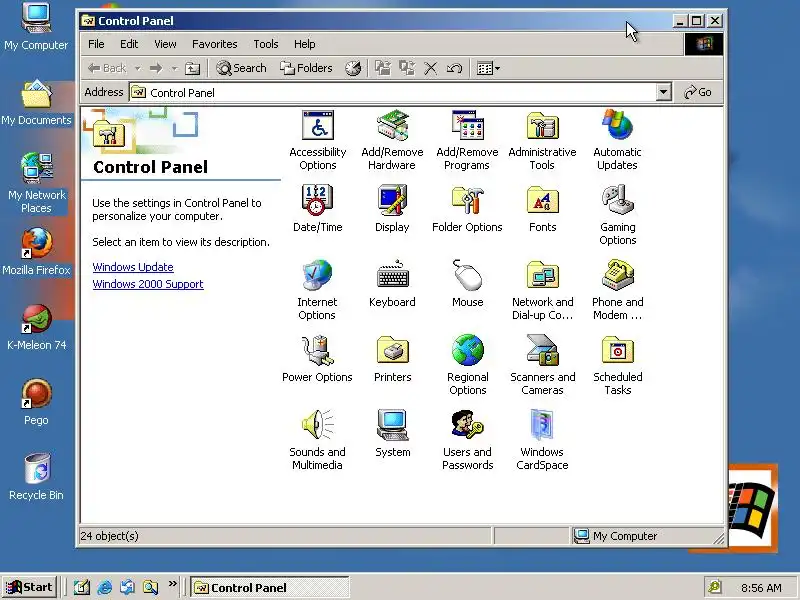Click the Search toolbar button

tap(241, 68)
